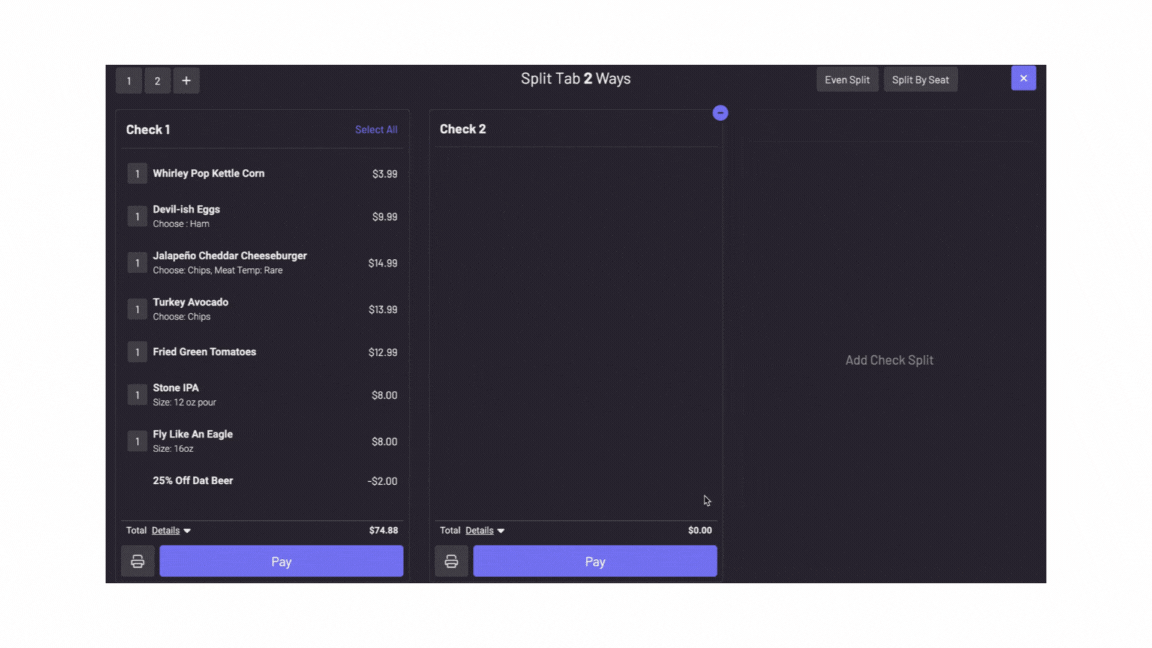The height and width of the screenshot is (648, 1152).
Task: Add a new split with plus icon
Action: [186, 81]
